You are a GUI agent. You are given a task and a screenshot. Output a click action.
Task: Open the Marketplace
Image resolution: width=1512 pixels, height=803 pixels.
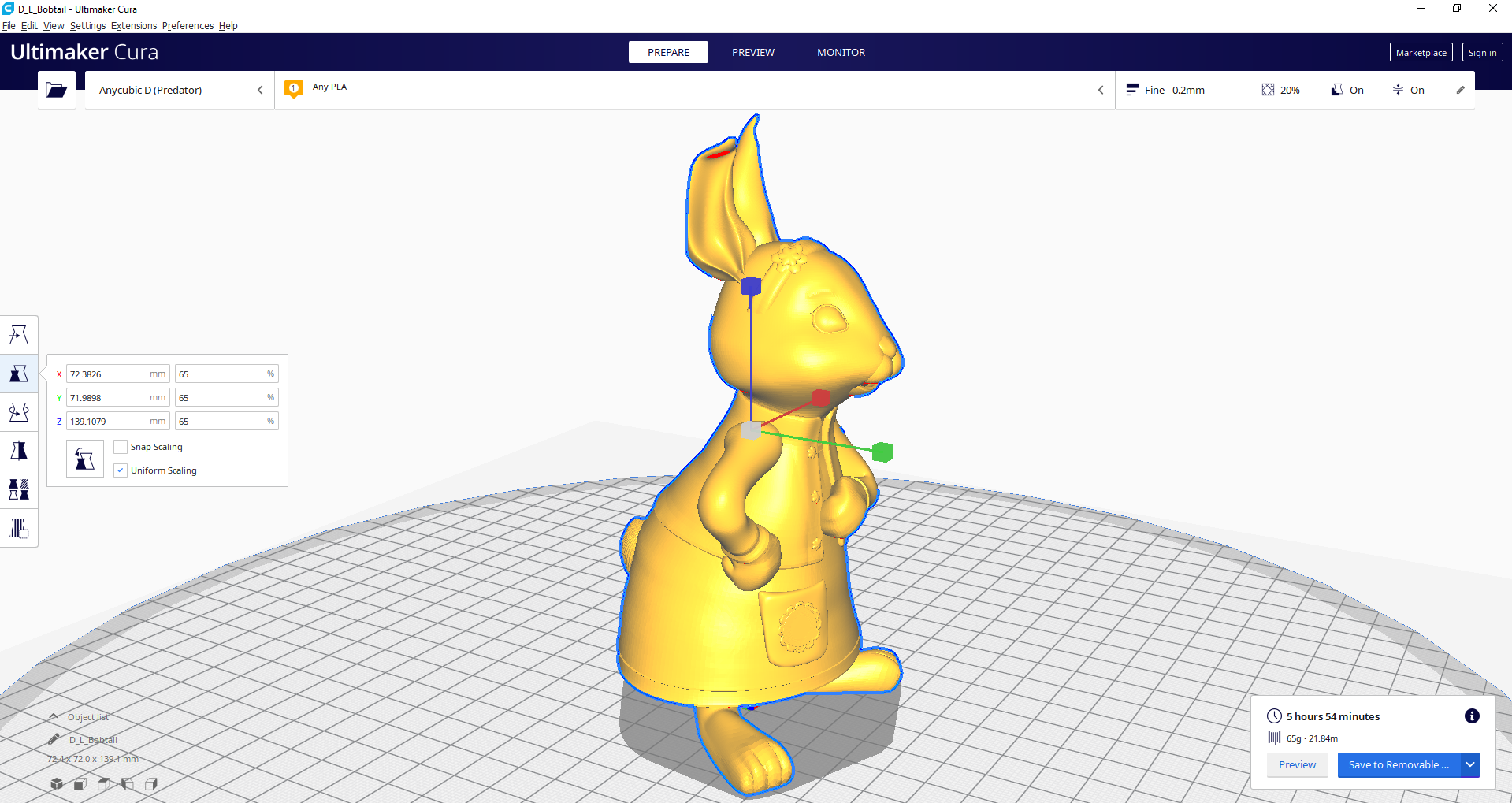coord(1421,52)
